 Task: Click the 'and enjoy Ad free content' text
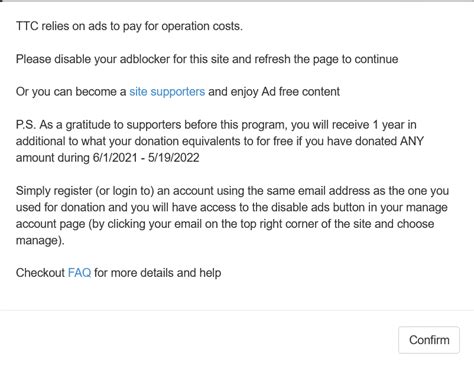click(x=274, y=92)
